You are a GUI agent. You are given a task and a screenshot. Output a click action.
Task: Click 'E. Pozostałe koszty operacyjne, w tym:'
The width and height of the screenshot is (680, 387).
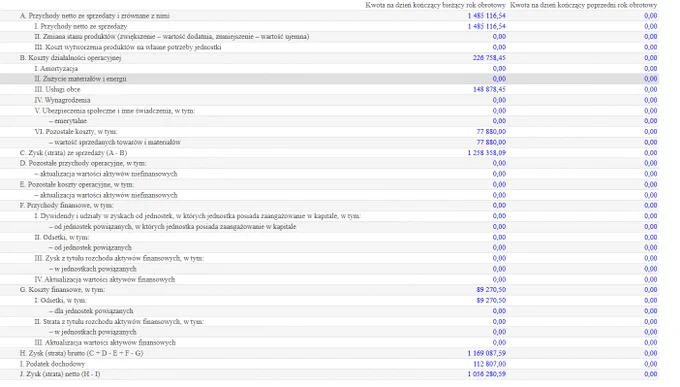77,184
